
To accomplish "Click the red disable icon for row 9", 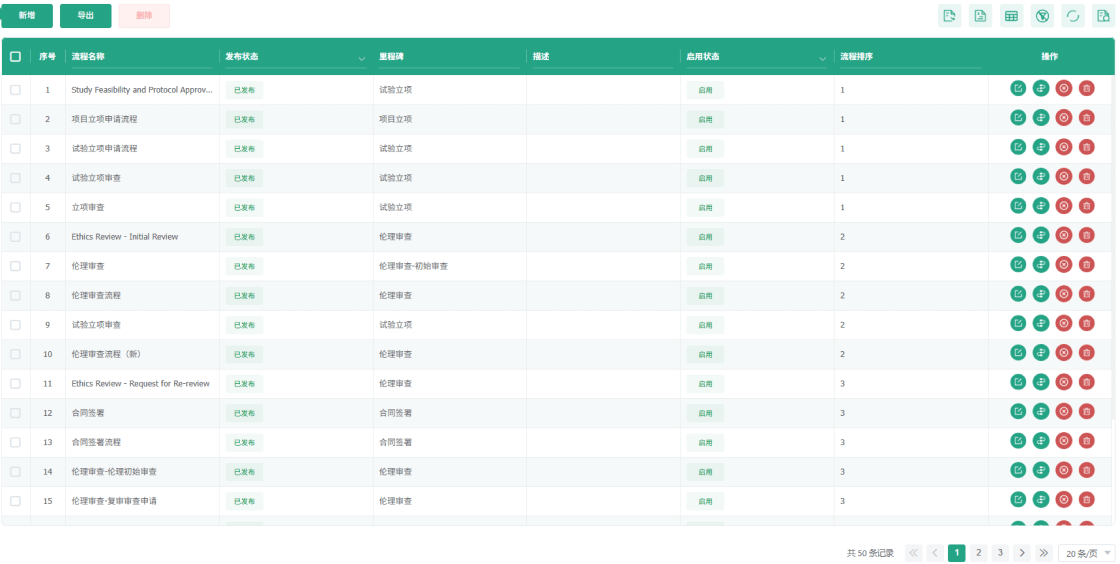I will click(x=1064, y=324).
